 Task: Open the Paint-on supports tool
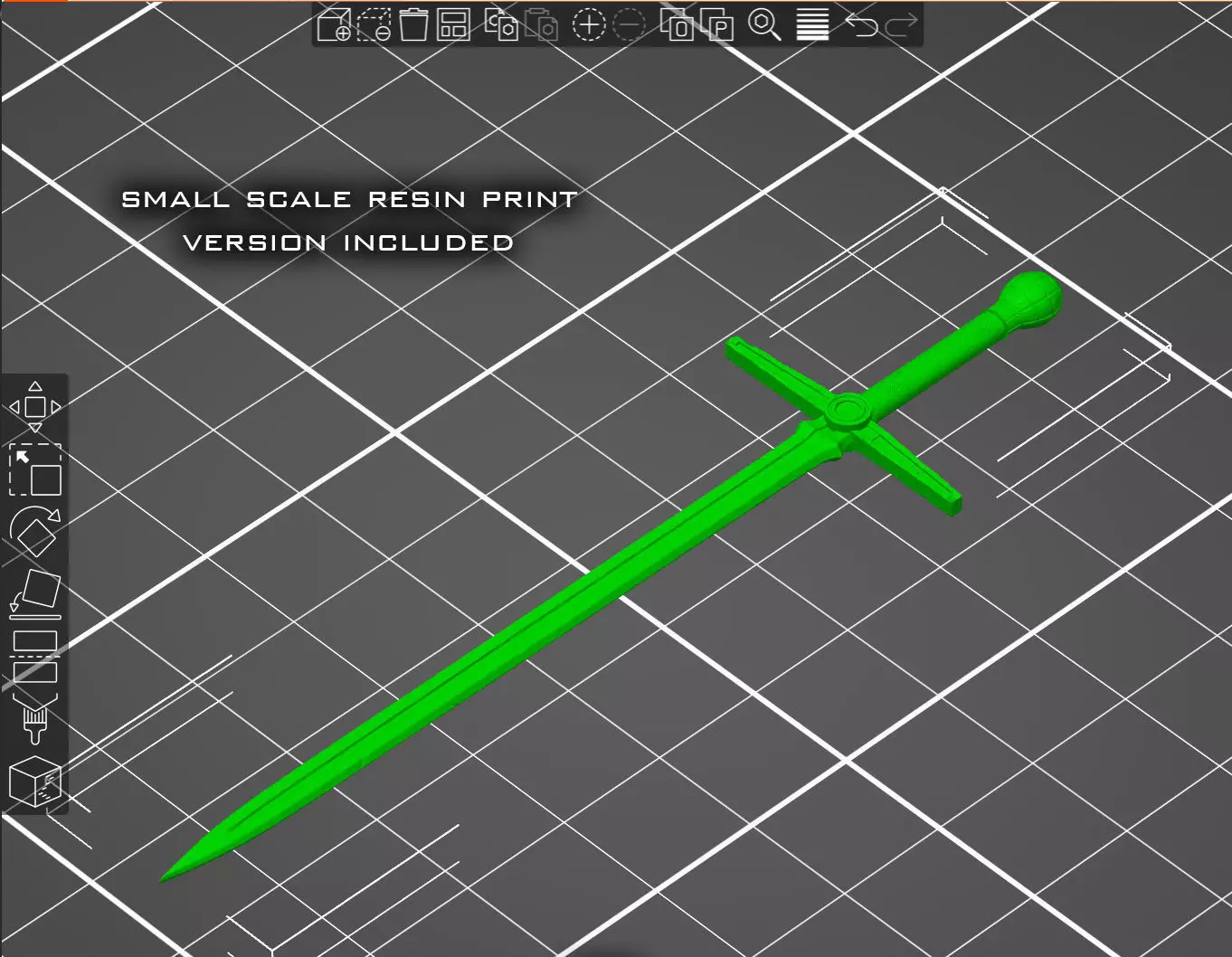pyautogui.click(x=35, y=719)
